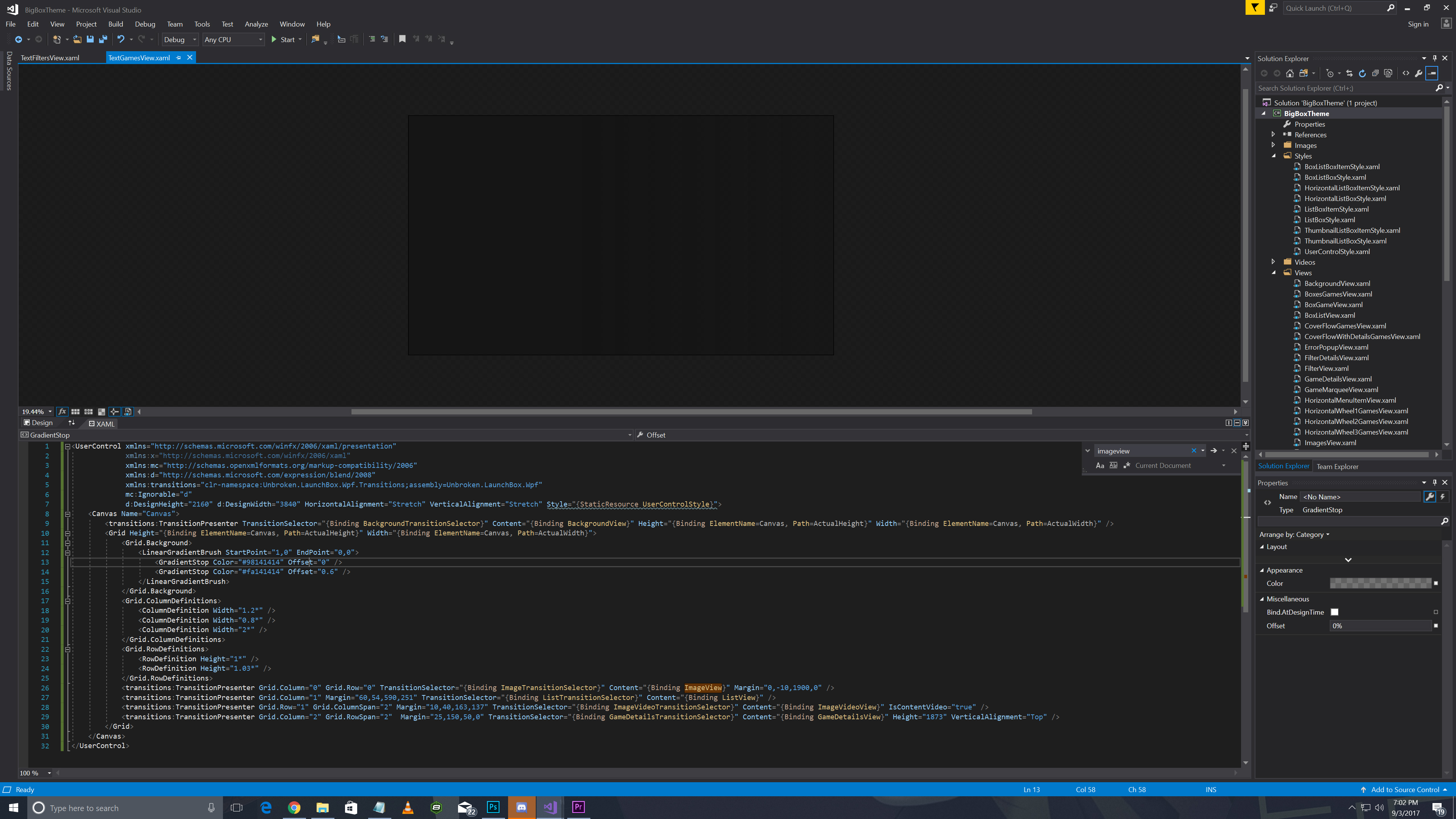Open the Analyze menu

click(256, 24)
